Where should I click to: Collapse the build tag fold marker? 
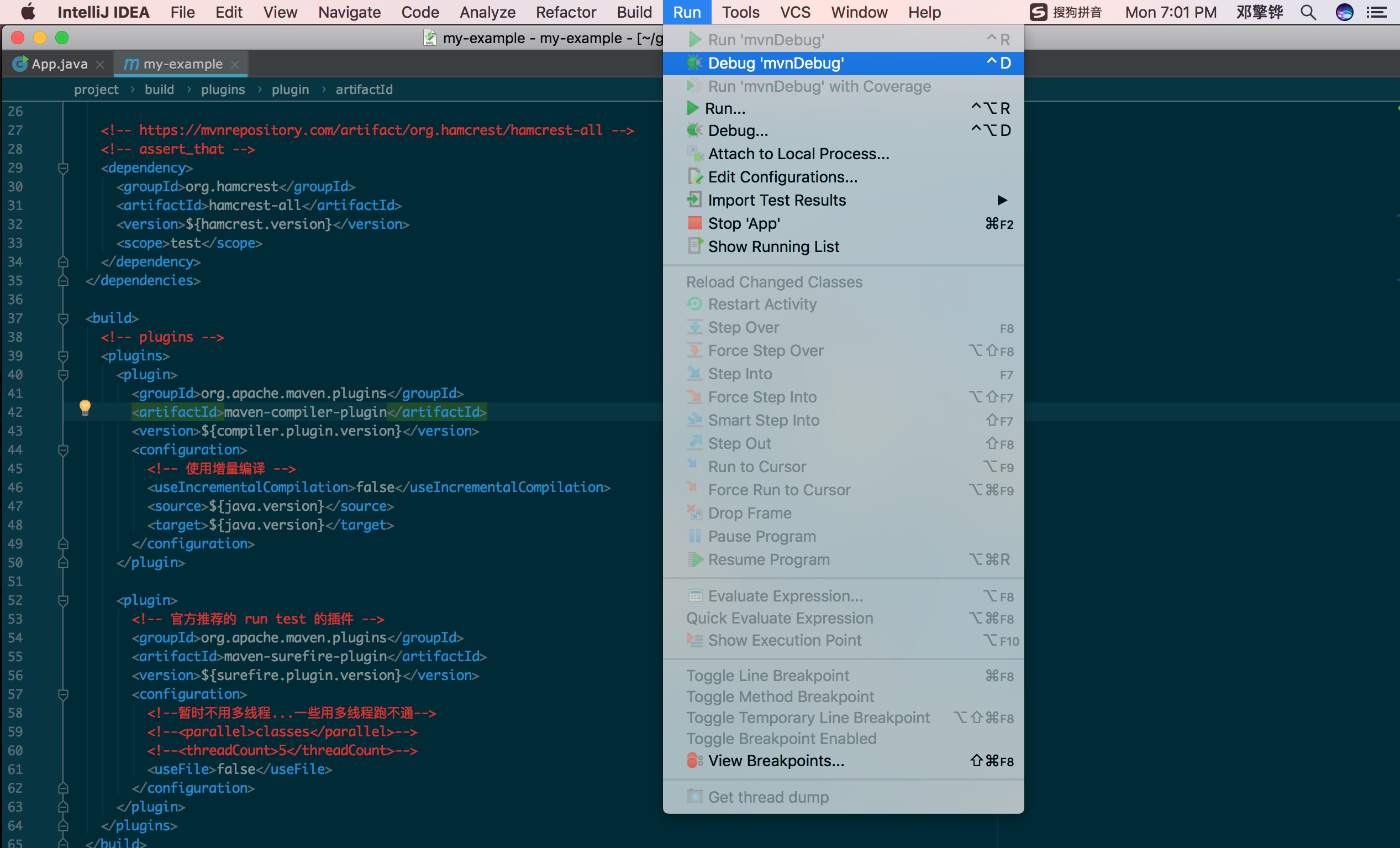[63, 318]
